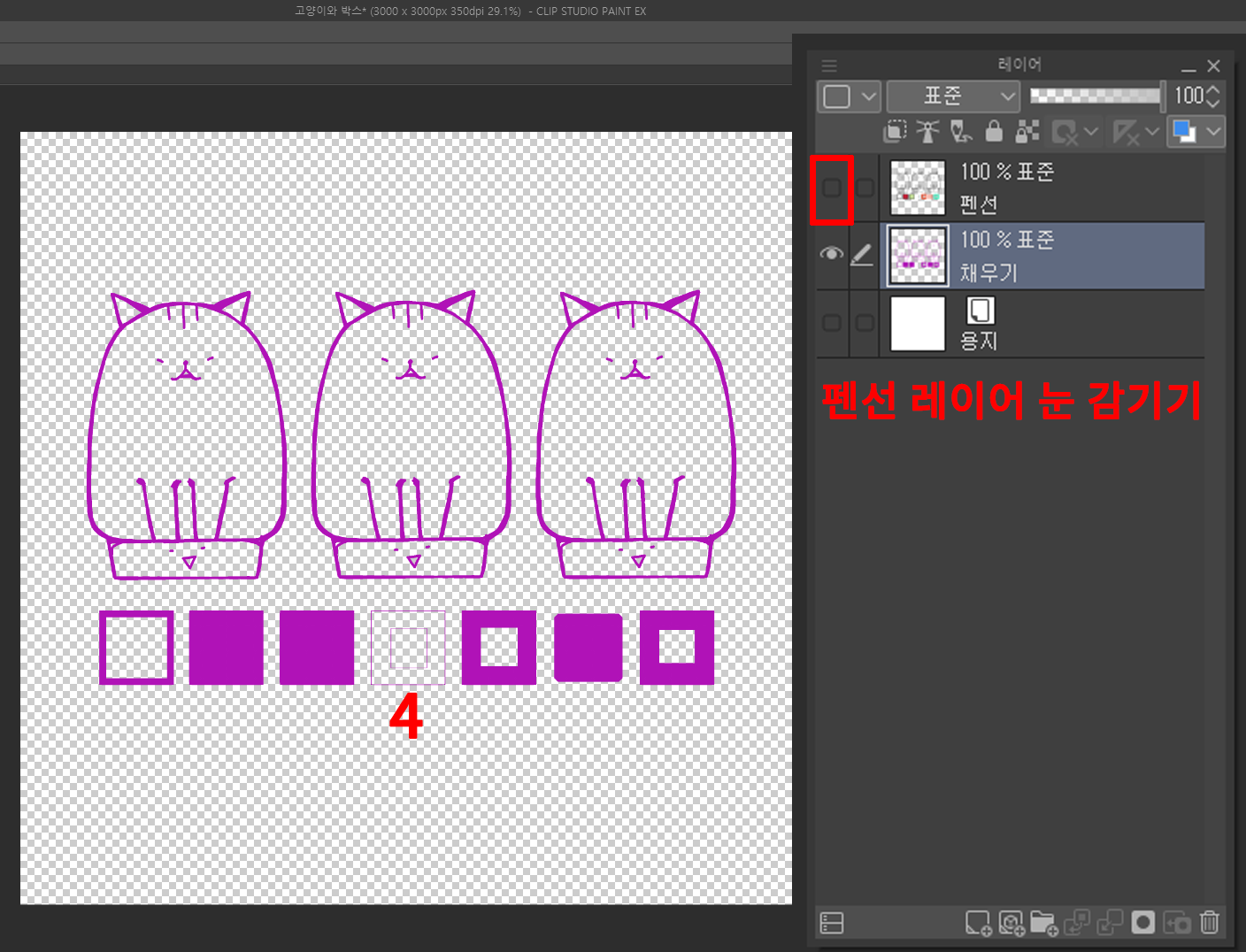Click the opacity value field 100
1246x952 pixels.
click(1188, 96)
